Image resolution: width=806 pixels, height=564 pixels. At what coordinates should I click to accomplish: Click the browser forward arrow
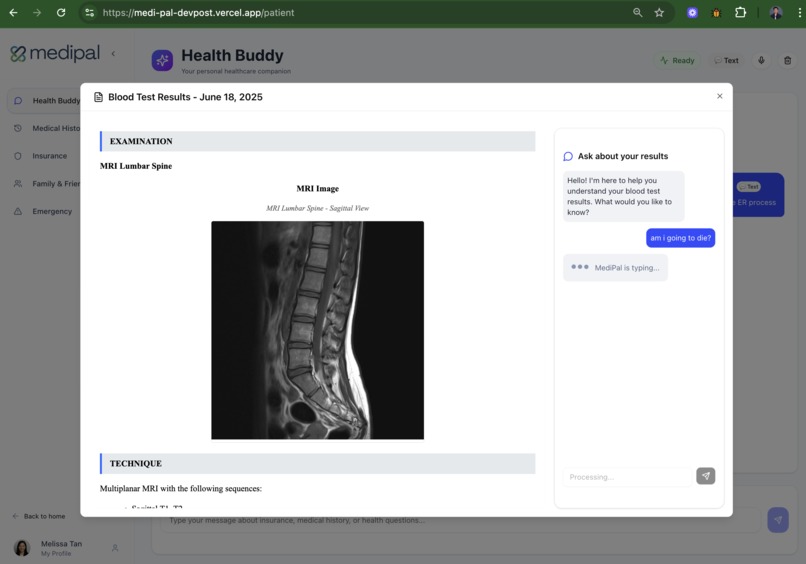pos(37,13)
